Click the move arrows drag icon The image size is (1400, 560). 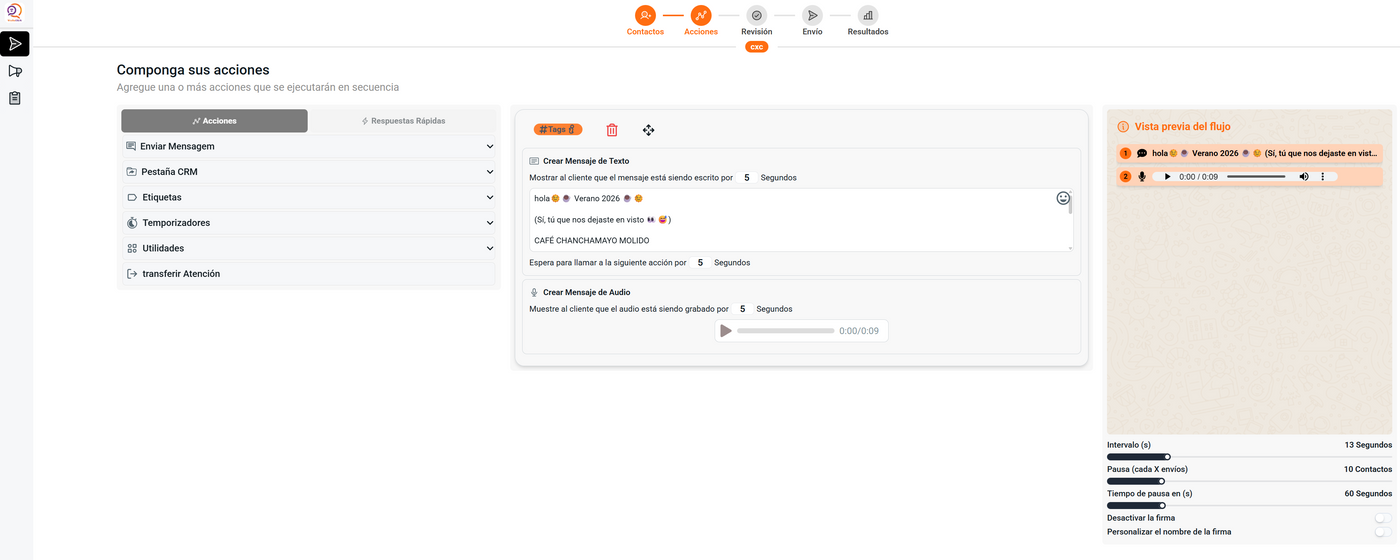tap(648, 130)
